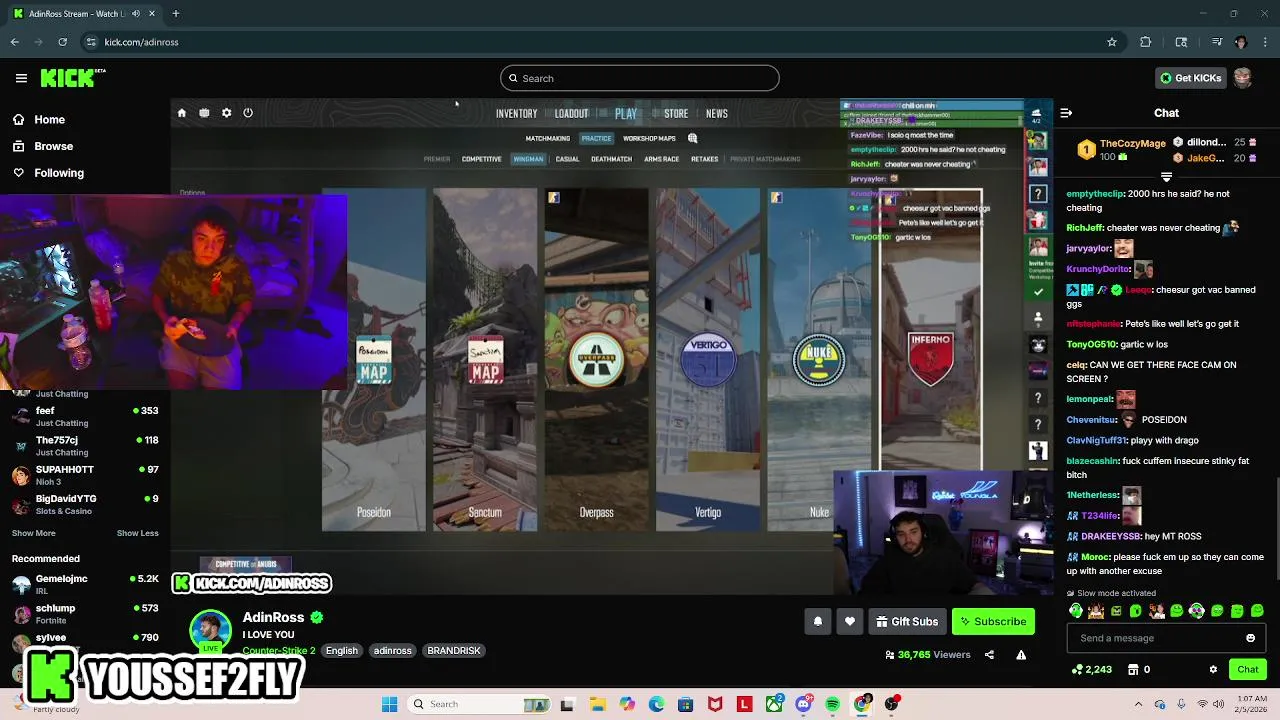Open File Explorer from the taskbar
Screen dimensions: 1280x720
click(x=597, y=704)
